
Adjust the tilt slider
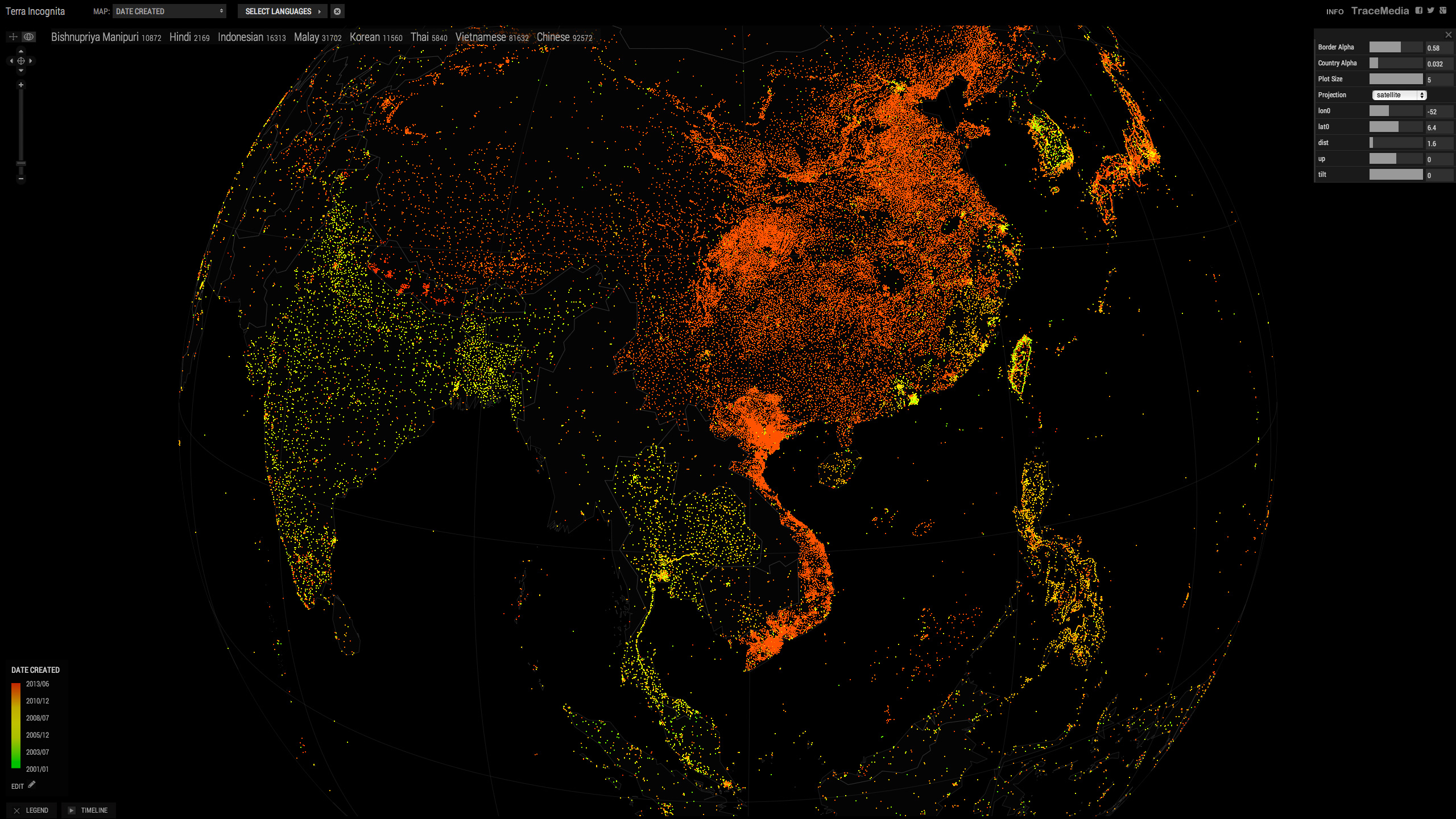click(x=1396, y=175)
